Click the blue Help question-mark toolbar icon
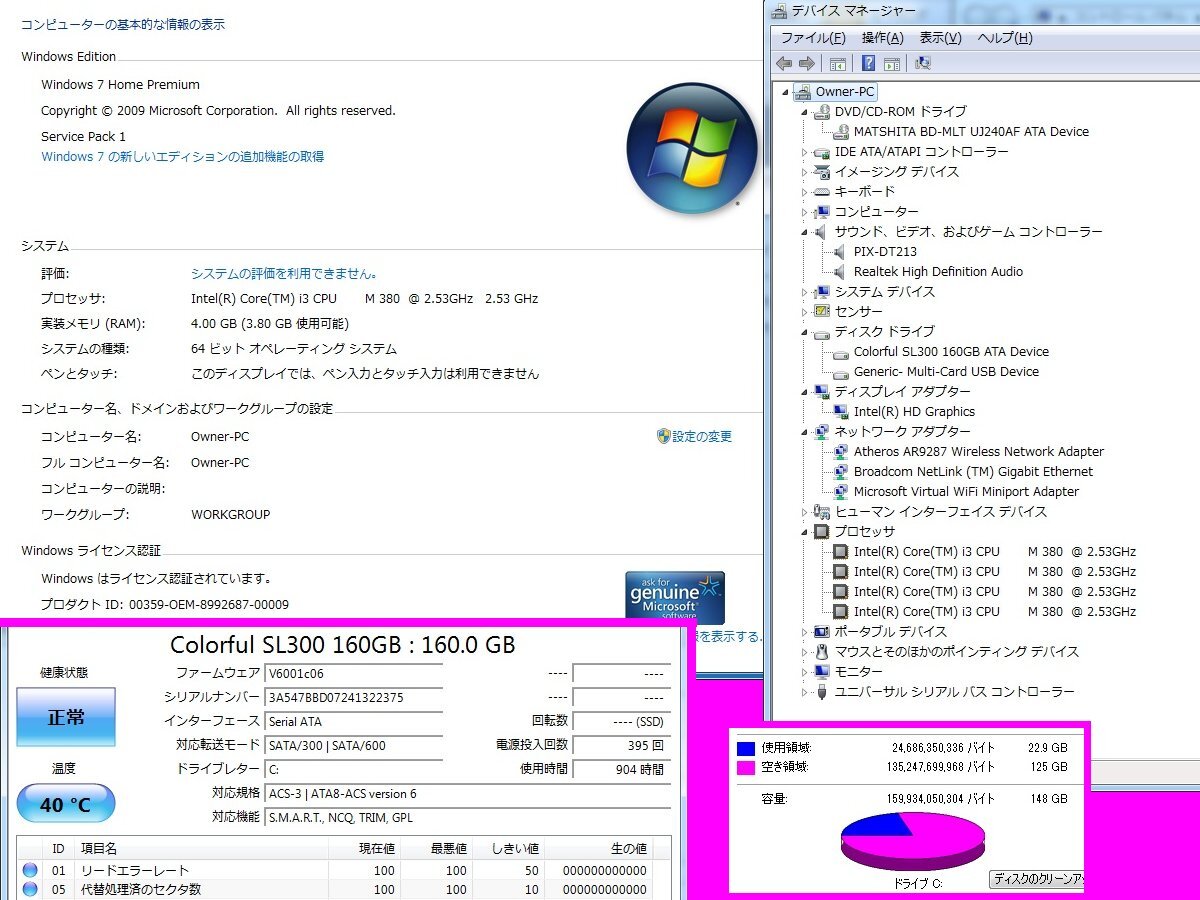The image size is (1200, 900). point(869,63)
